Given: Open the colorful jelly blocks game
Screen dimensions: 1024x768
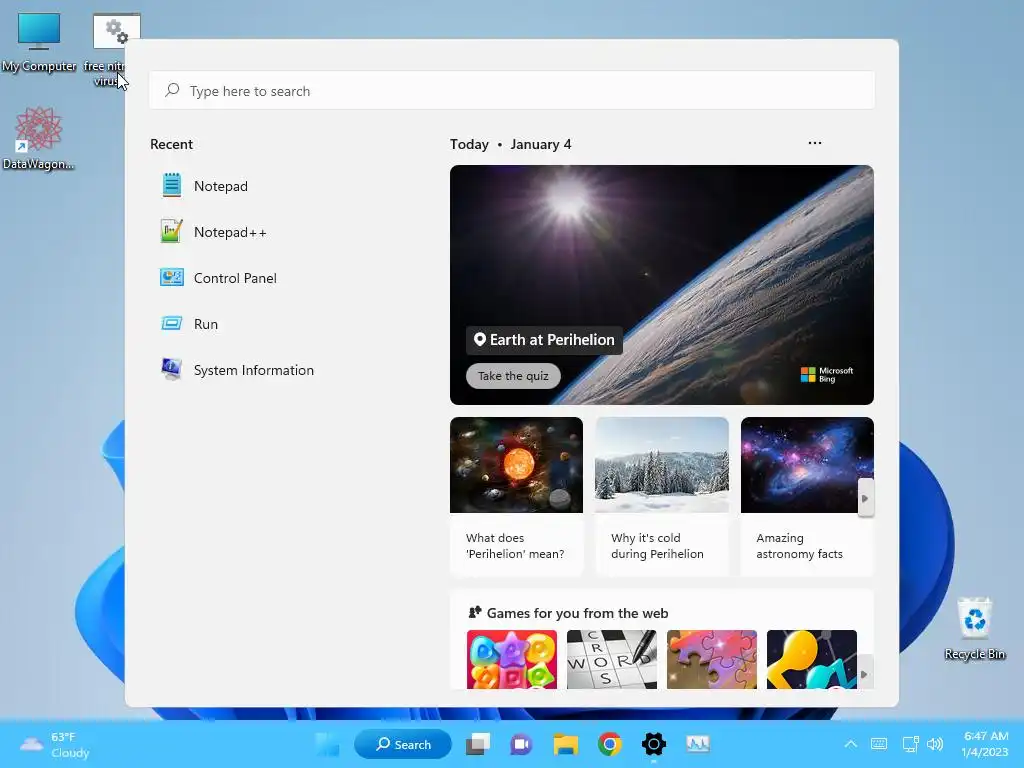Looking at the screenshot, I should coord(512,659).
